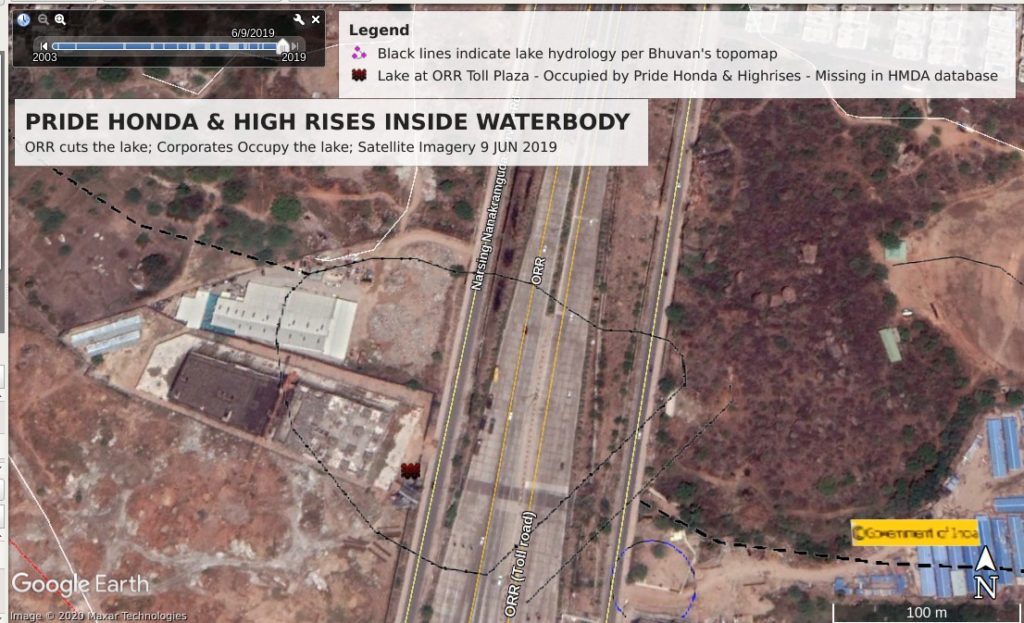
Task: Click the time slider thumb at 6/9/2019
Action: point(283,46)
